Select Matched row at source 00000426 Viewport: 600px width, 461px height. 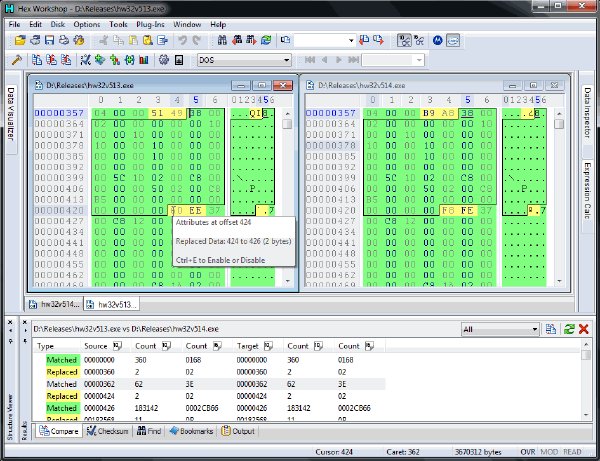click(209, 408)
